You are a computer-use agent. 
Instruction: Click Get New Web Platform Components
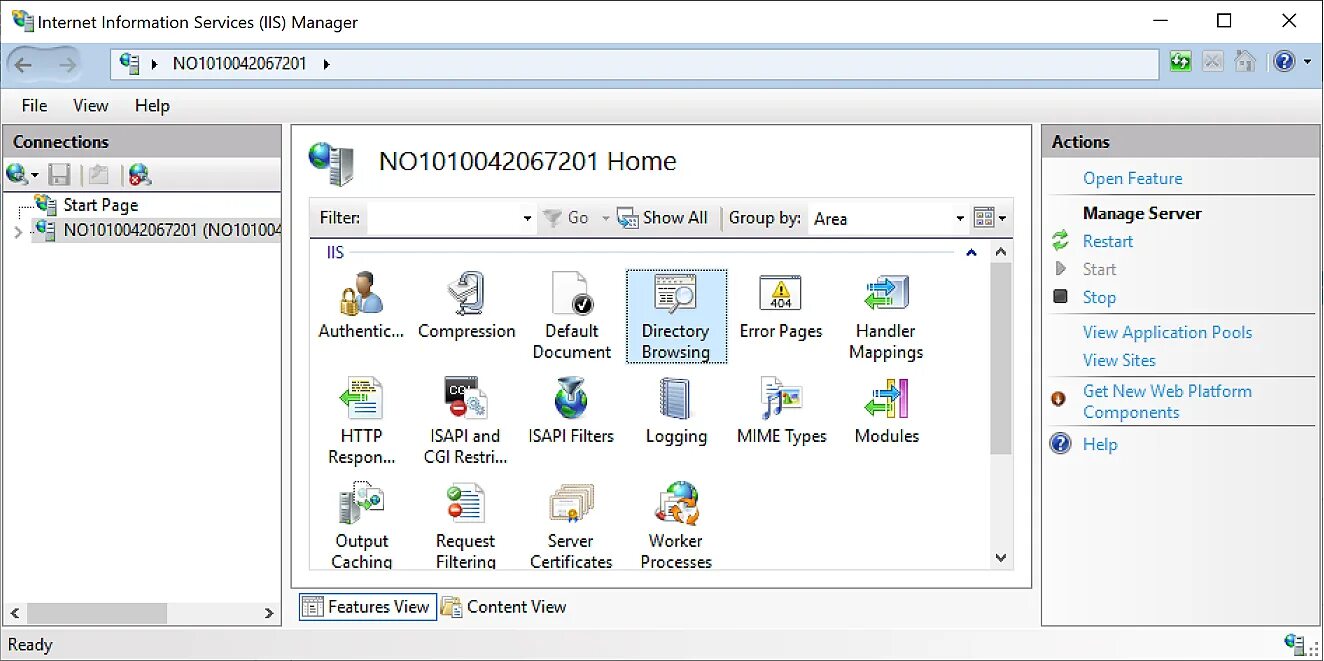click(x=1167, y=402)
